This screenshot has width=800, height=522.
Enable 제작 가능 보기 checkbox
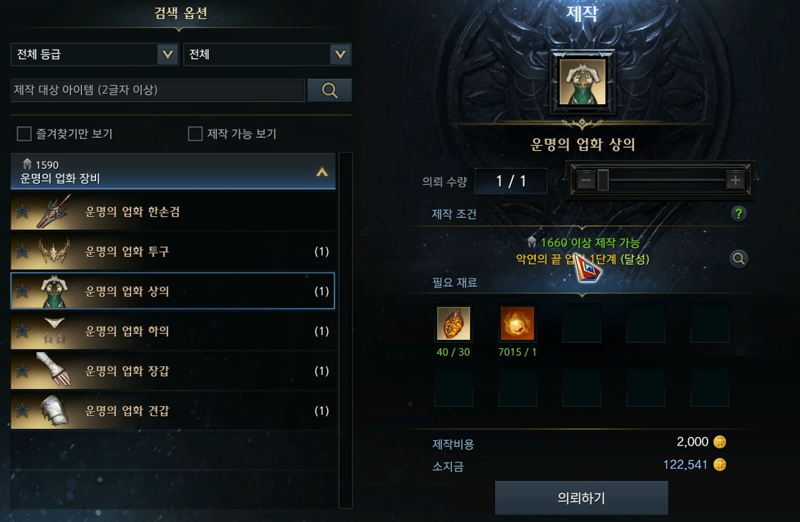195,134
